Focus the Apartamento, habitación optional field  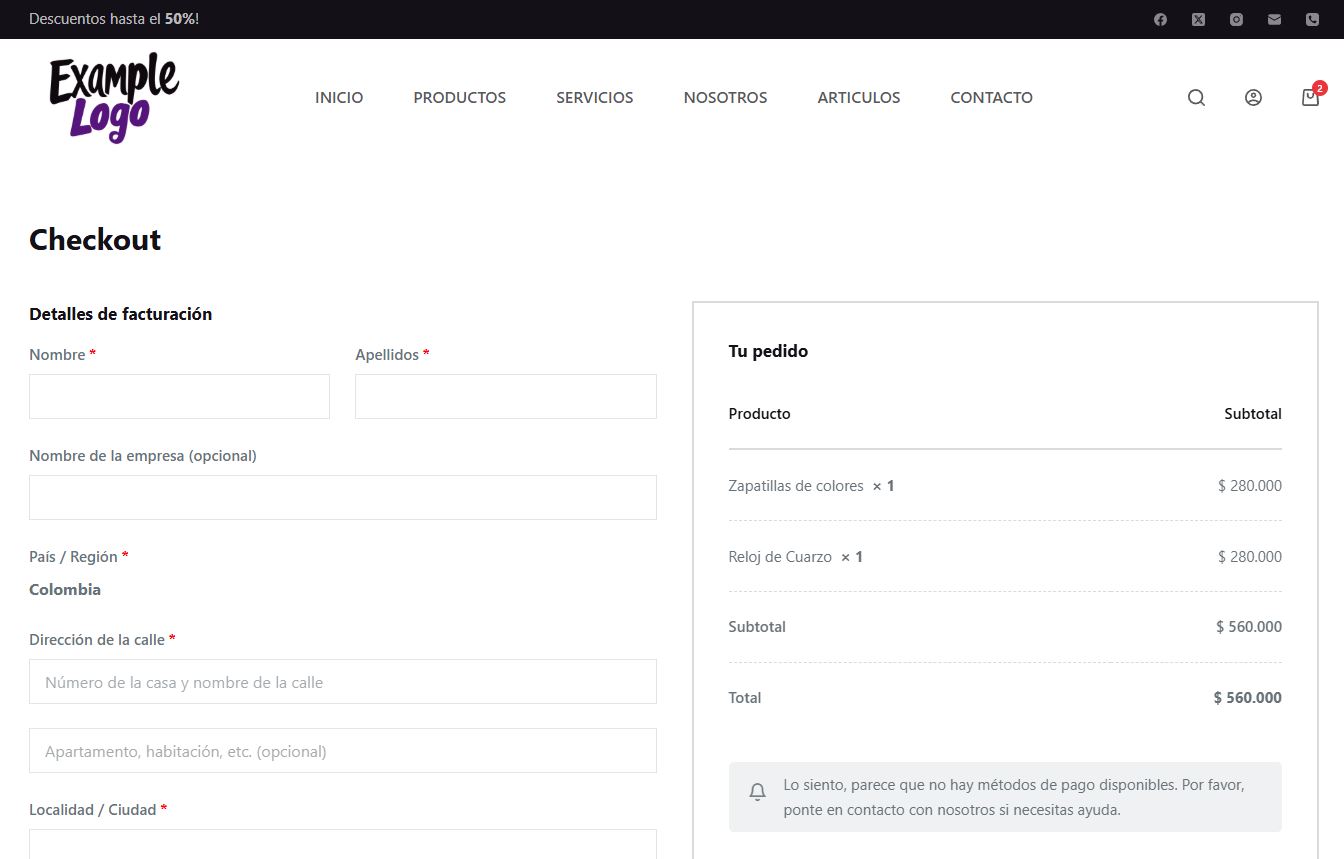pyautogui.click(x=342, y=750)
